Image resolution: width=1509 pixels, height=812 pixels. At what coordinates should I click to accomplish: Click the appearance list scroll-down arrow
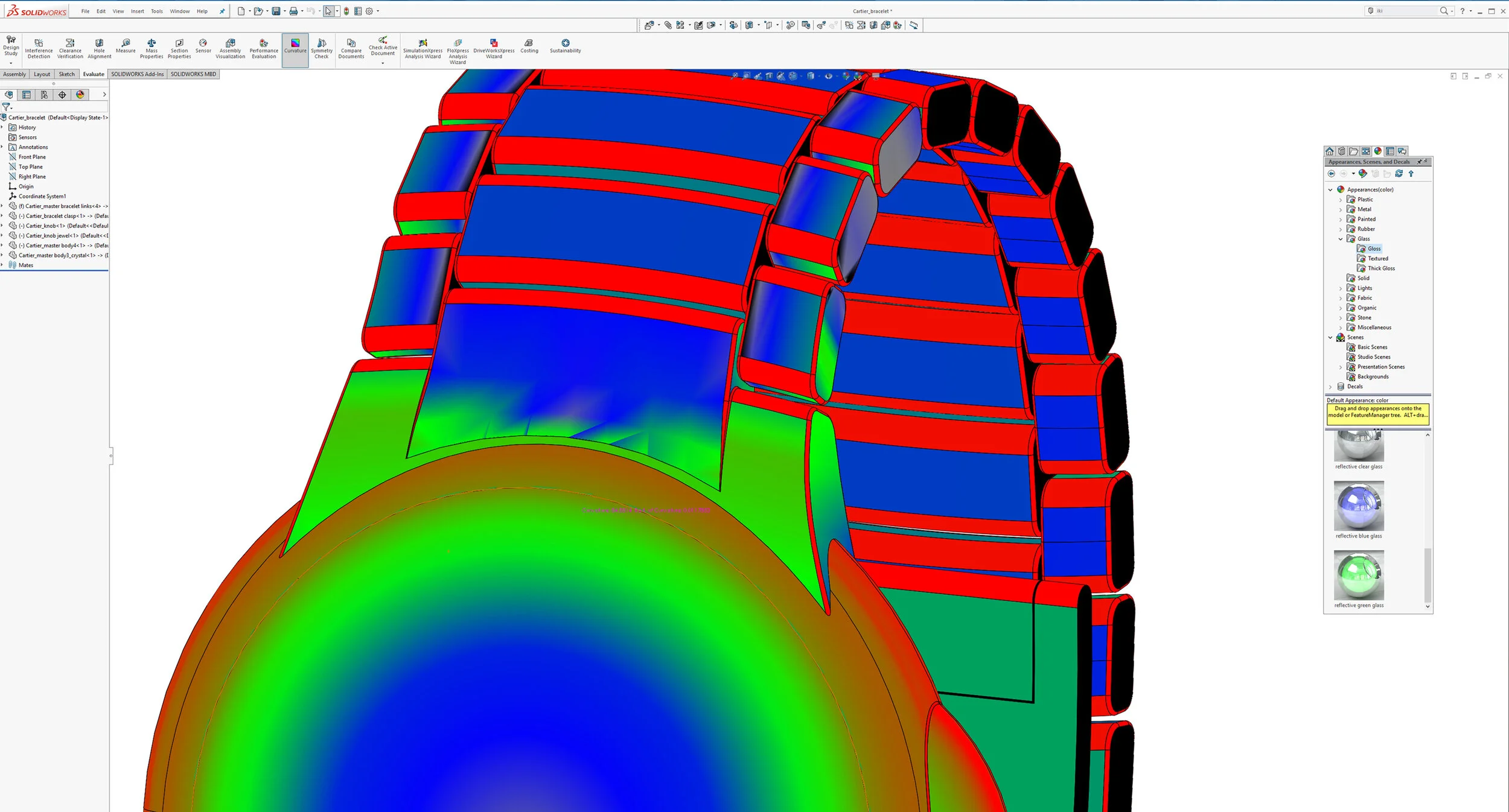(1428, 606)
